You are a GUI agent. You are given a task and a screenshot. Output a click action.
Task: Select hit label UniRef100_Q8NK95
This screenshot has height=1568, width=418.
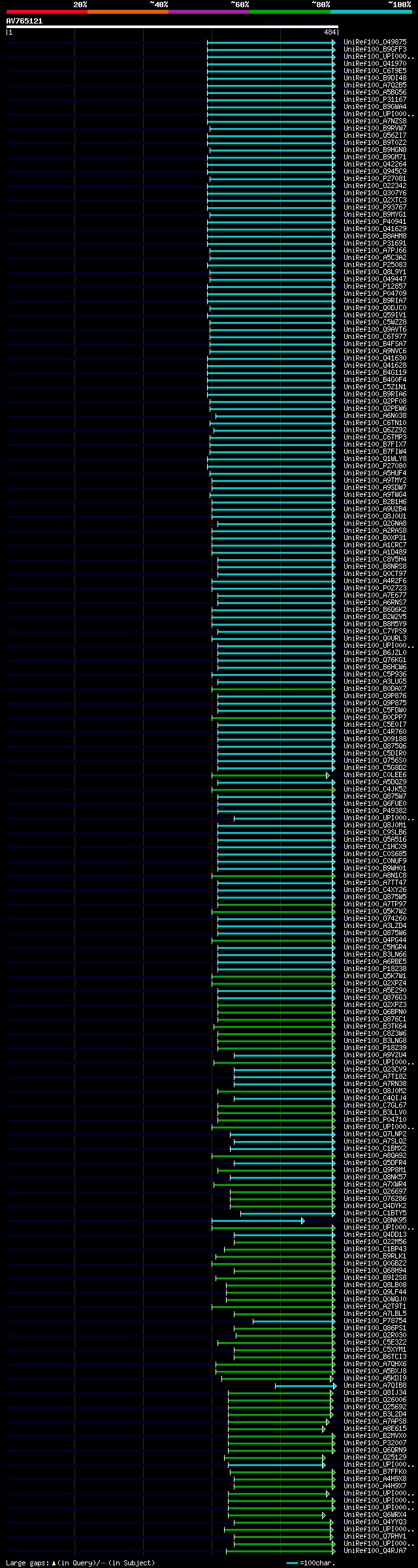[375, 1220]
